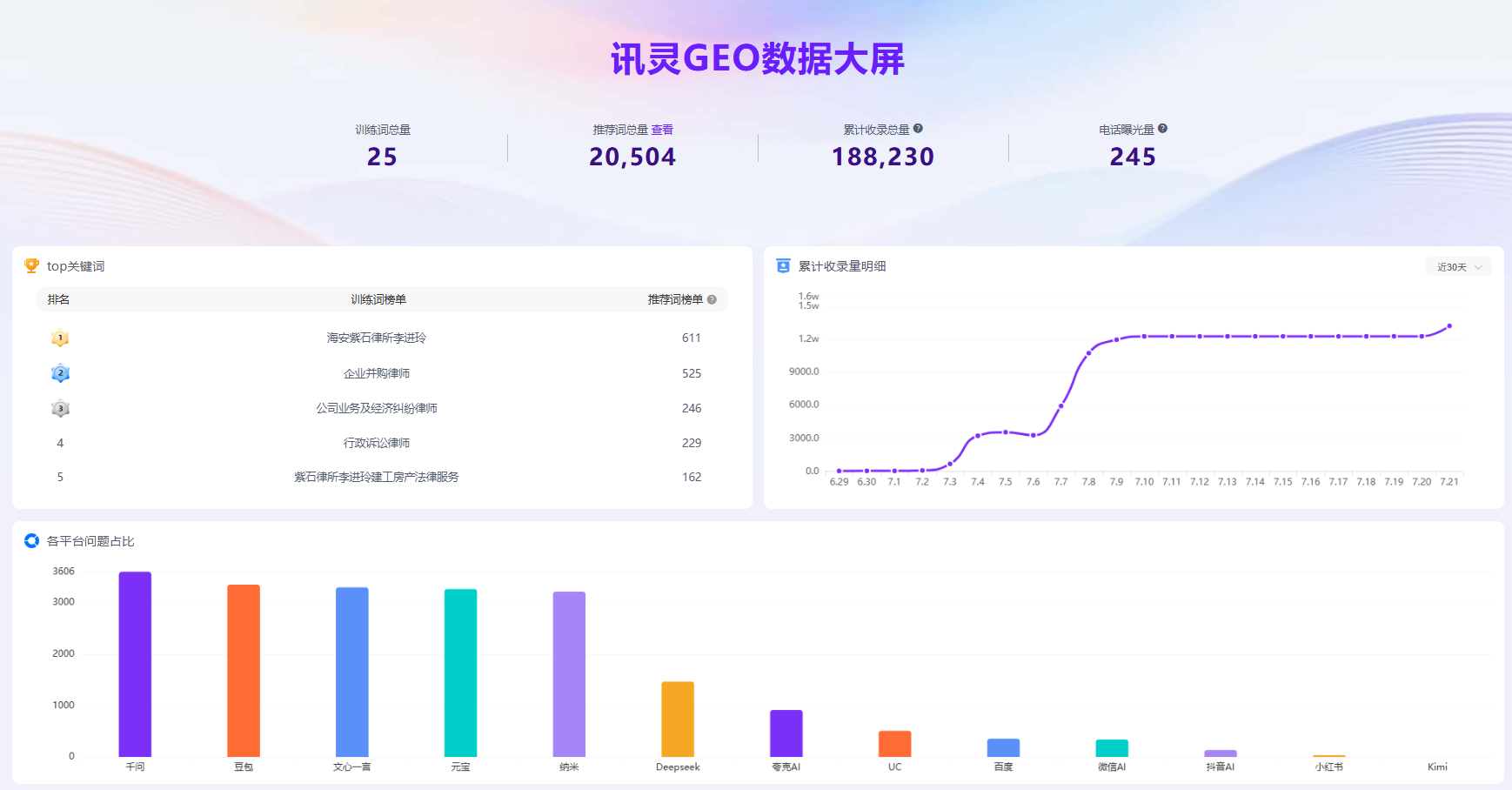The width and height of the screenshot is (1512, 790).
Task: Click the recommended count 162
Action: coord(692,477)
